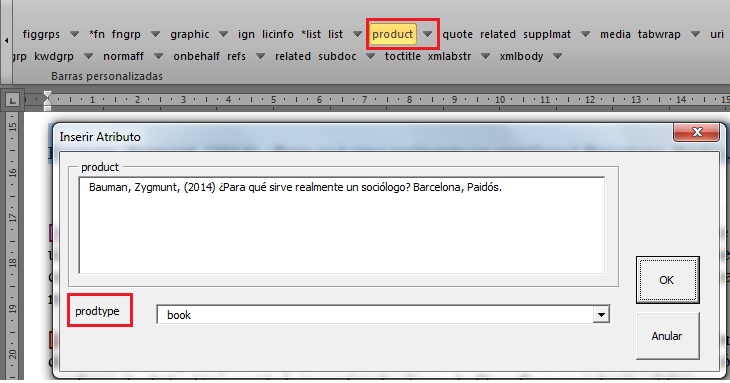Open the dropdown arrow beside product

coord(427,34)
